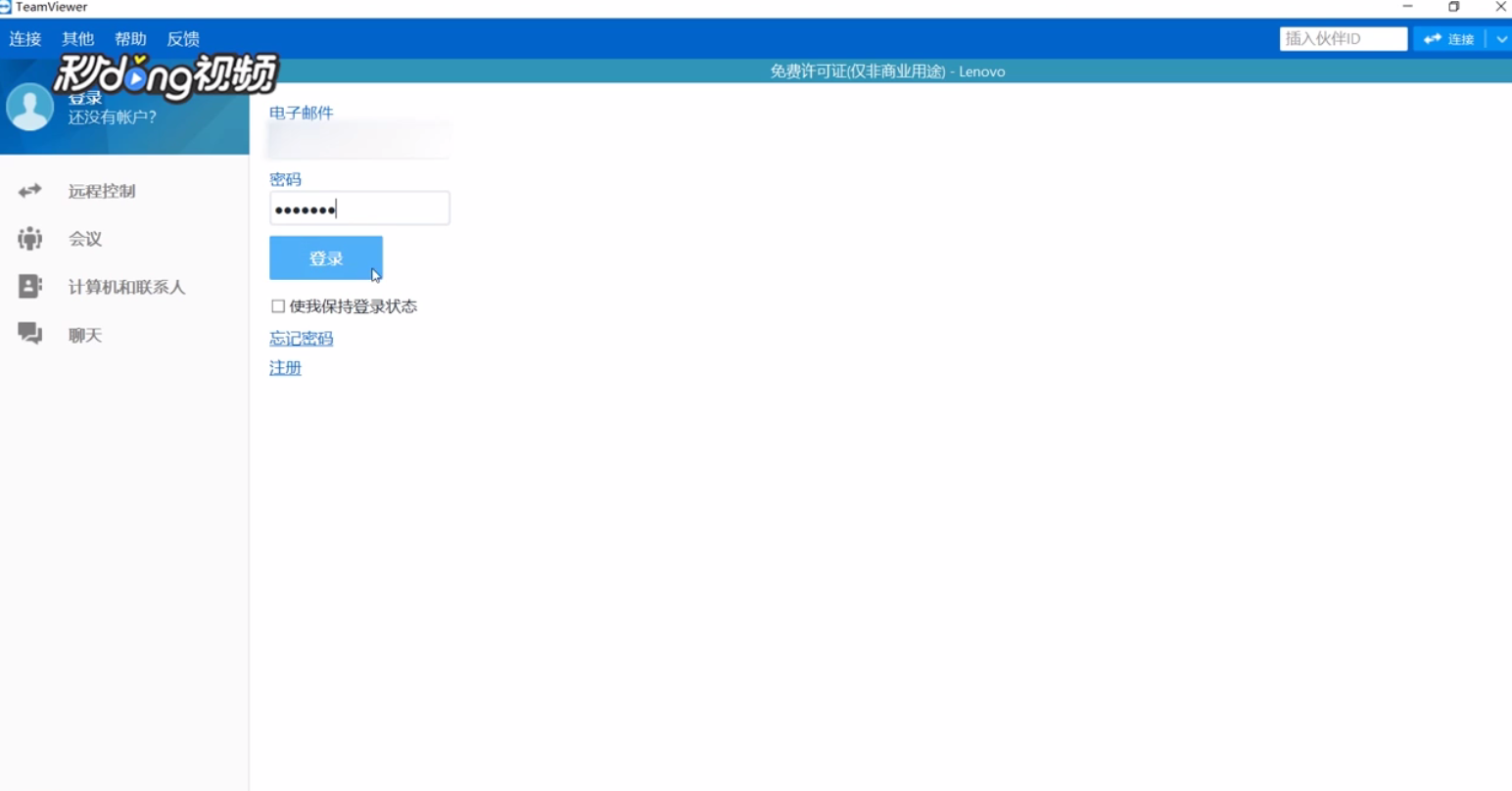The width and height of the screenshot is (1512, 791).
Task: Click the 登录 login button
Action: point(326,258)
